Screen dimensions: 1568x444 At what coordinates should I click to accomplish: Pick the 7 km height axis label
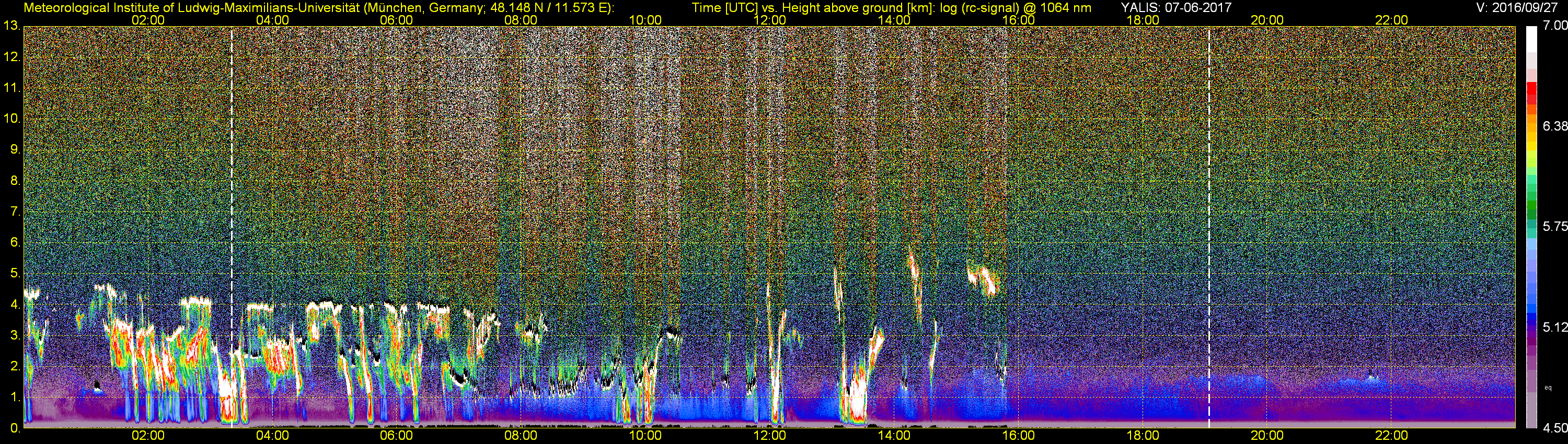(x=15, y=212)
